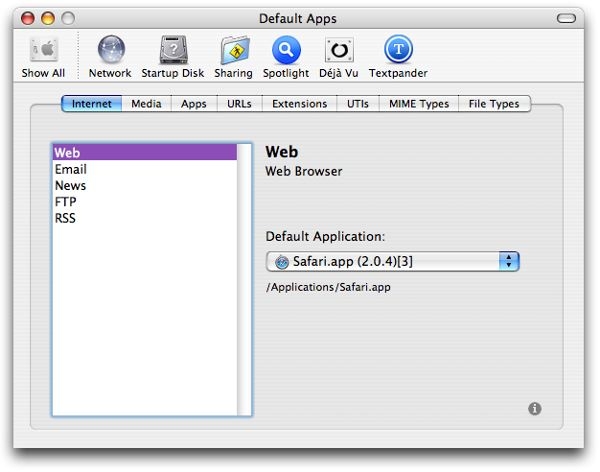The height and width of the screenshot is (472, 600).
Task: Click the bold Web heading
Action: pyautogui.click(x=282, y=152)
